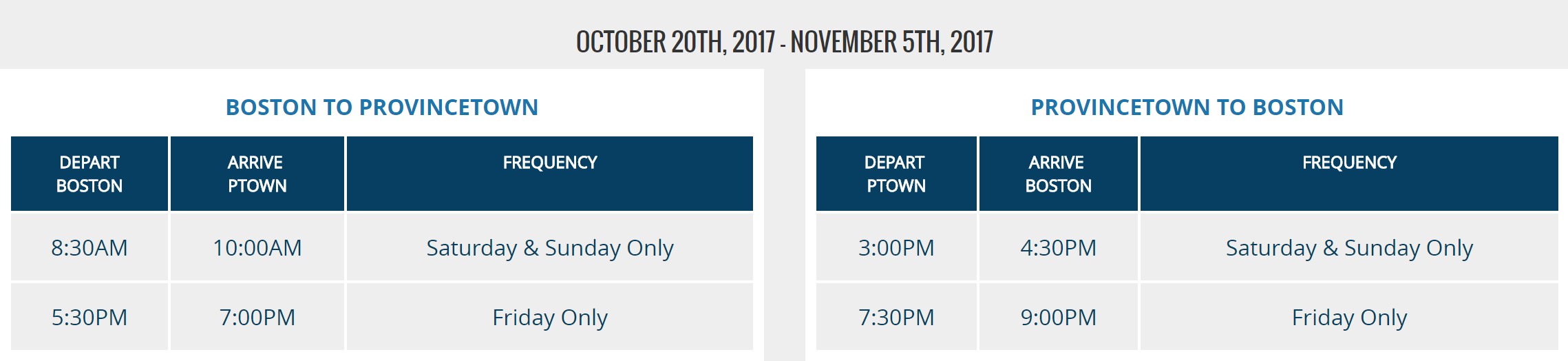This screenshot has width=1568, height=361.
Task: Click the Arrive Boston column header
Action: pyautogui.click(x=1058, y=174)
